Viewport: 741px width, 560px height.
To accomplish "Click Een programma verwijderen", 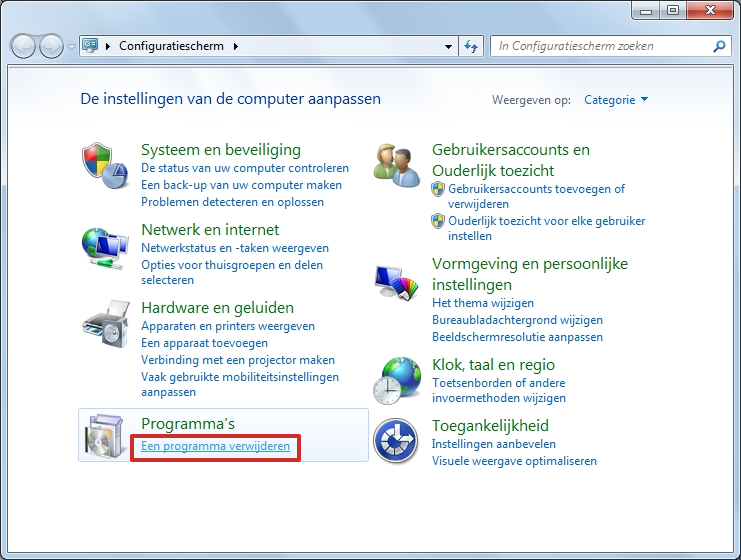I will point(215,446).
